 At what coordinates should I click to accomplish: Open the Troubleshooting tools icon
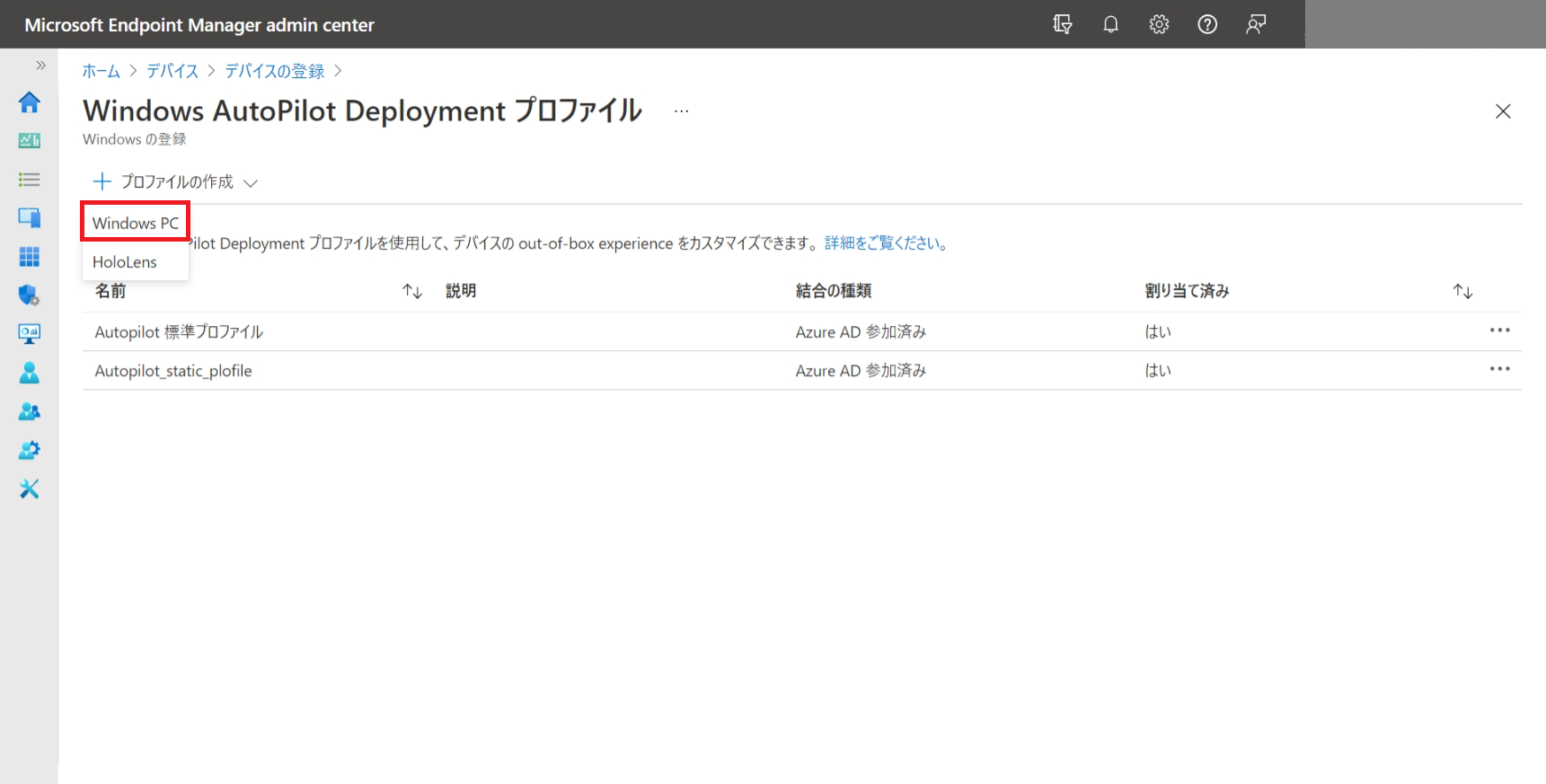tap(29, 489)
